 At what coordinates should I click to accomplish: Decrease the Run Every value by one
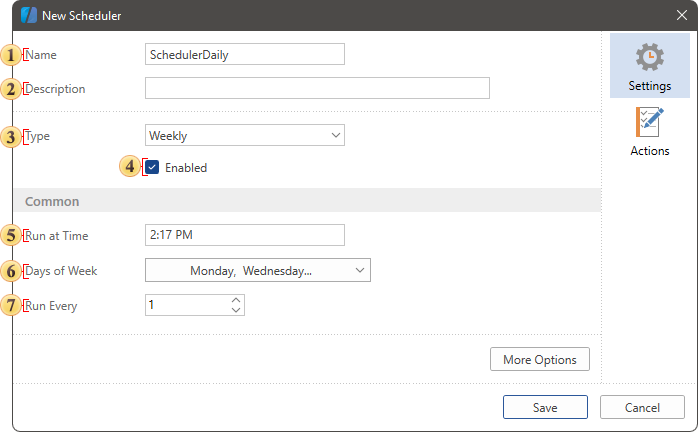[236, 311]
